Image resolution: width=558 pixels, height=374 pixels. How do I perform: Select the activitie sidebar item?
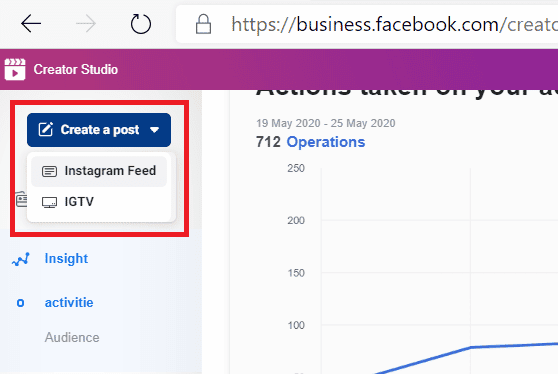[69, 302]
